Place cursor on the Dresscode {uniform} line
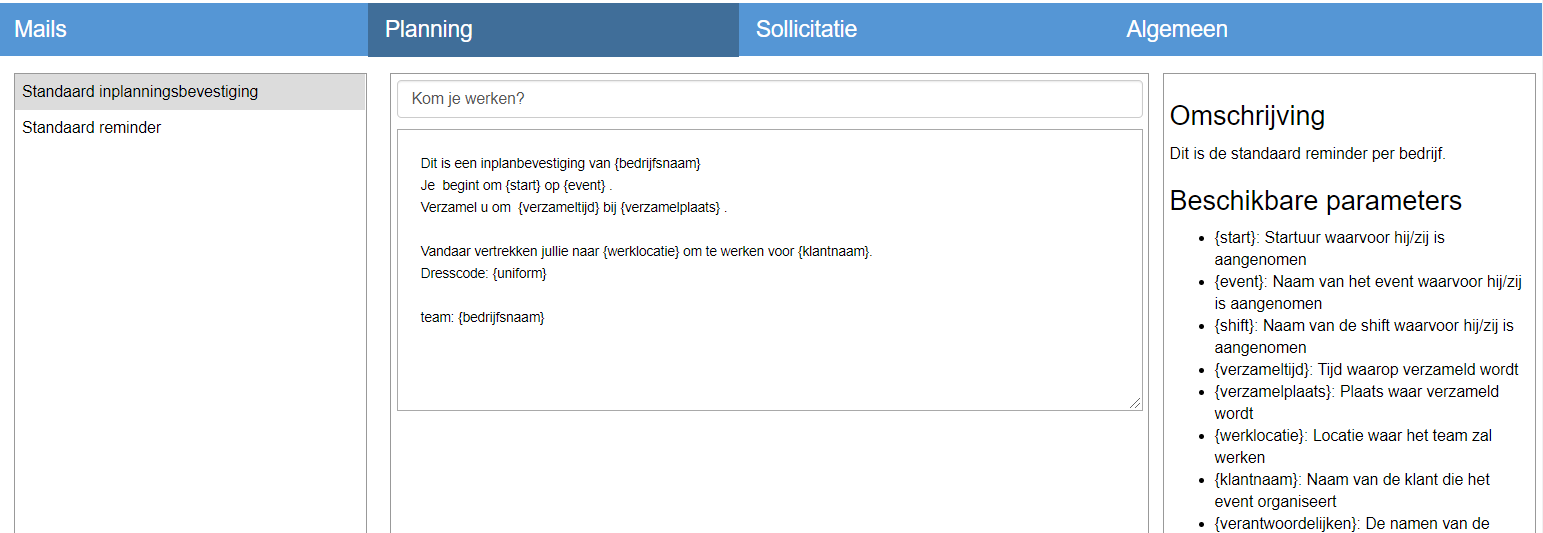Viewport: 1543px width, 533px height. (x=484, y=273)
